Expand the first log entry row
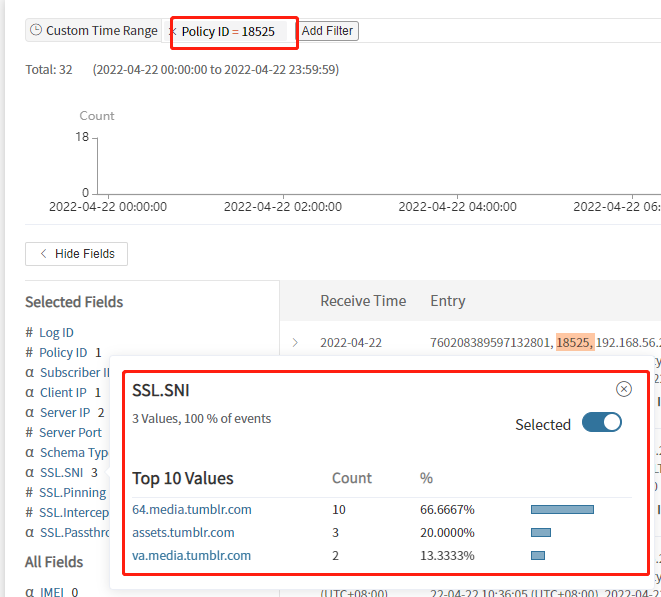Image resolution: width=661 pixels, height=597 pixels. (295, 342)
